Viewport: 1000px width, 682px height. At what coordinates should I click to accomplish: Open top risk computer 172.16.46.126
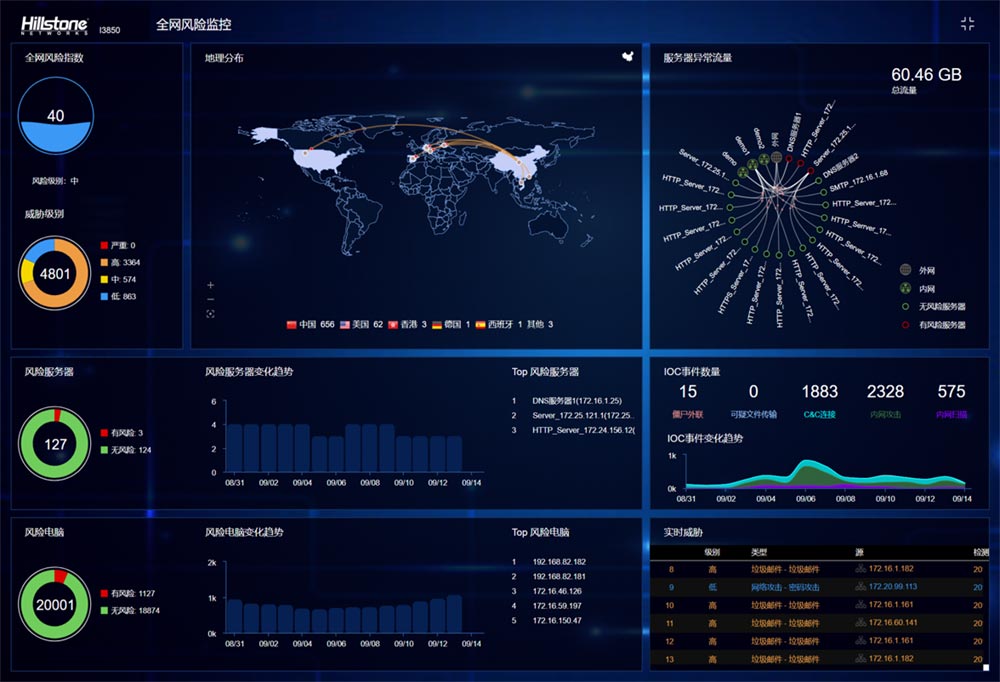click(x=557, y=591)
